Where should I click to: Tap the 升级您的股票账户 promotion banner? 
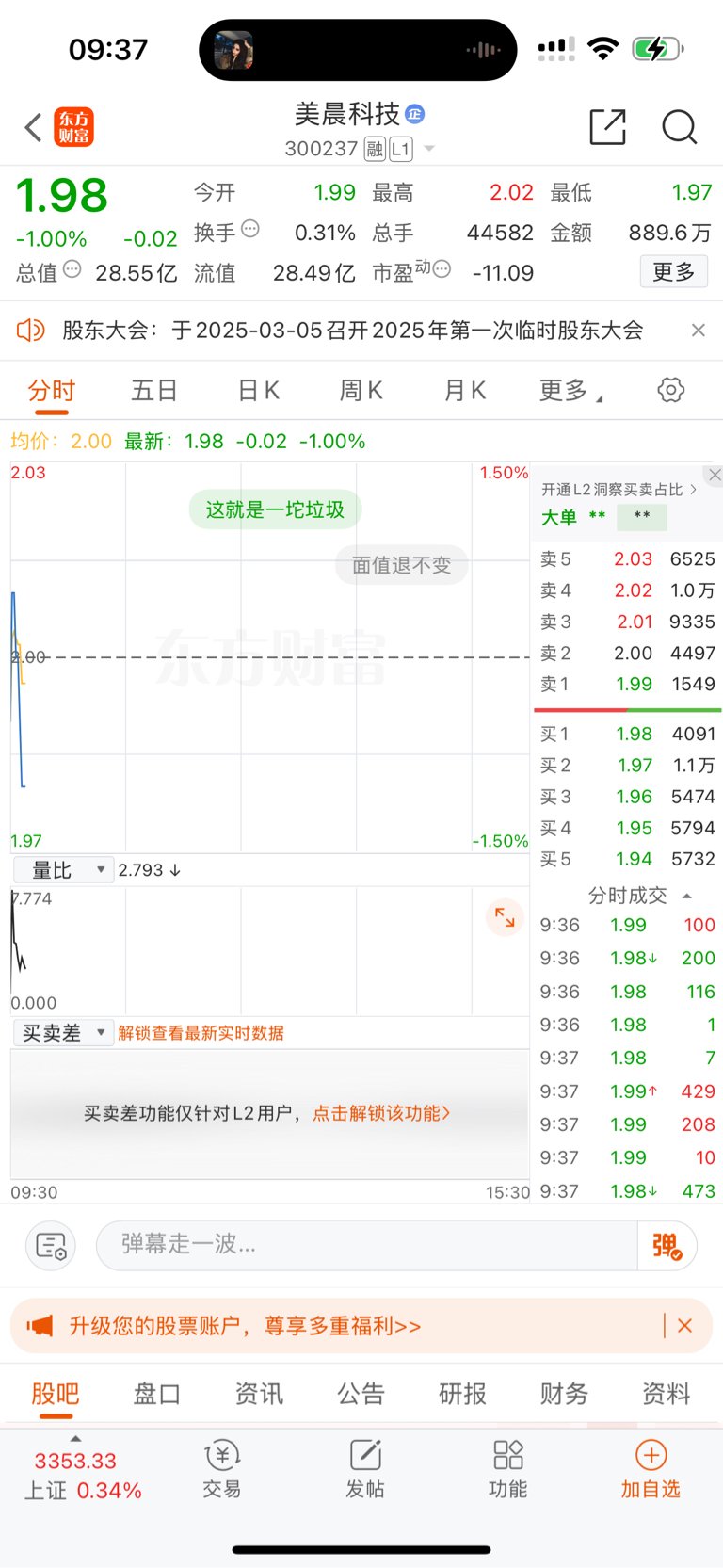[x=361, y=1326]
